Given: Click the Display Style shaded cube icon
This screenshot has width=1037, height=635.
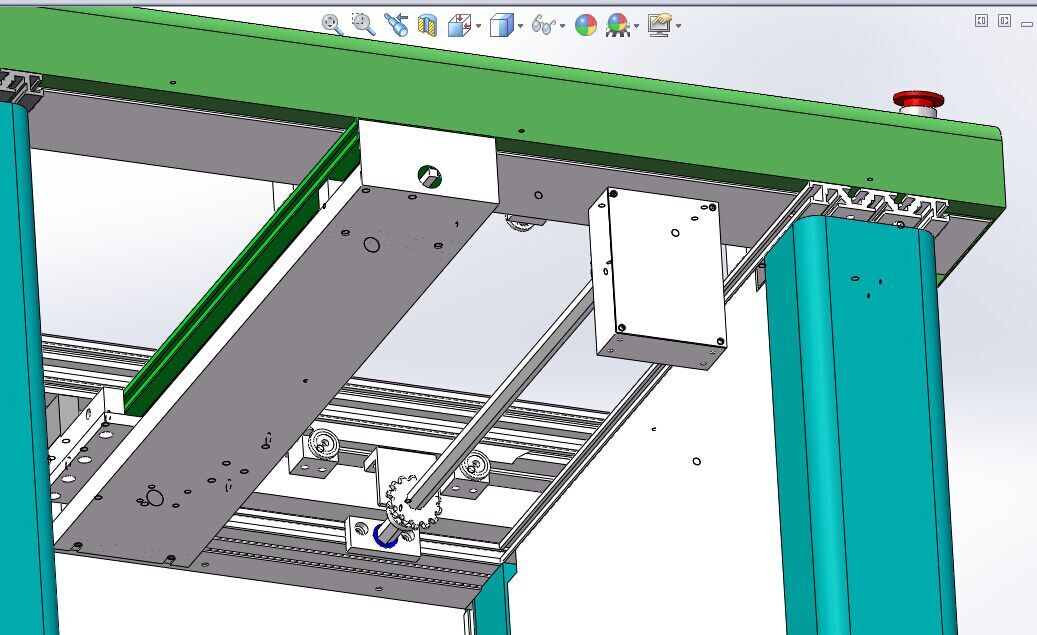Looking at the screenshot, I should 501,26.
